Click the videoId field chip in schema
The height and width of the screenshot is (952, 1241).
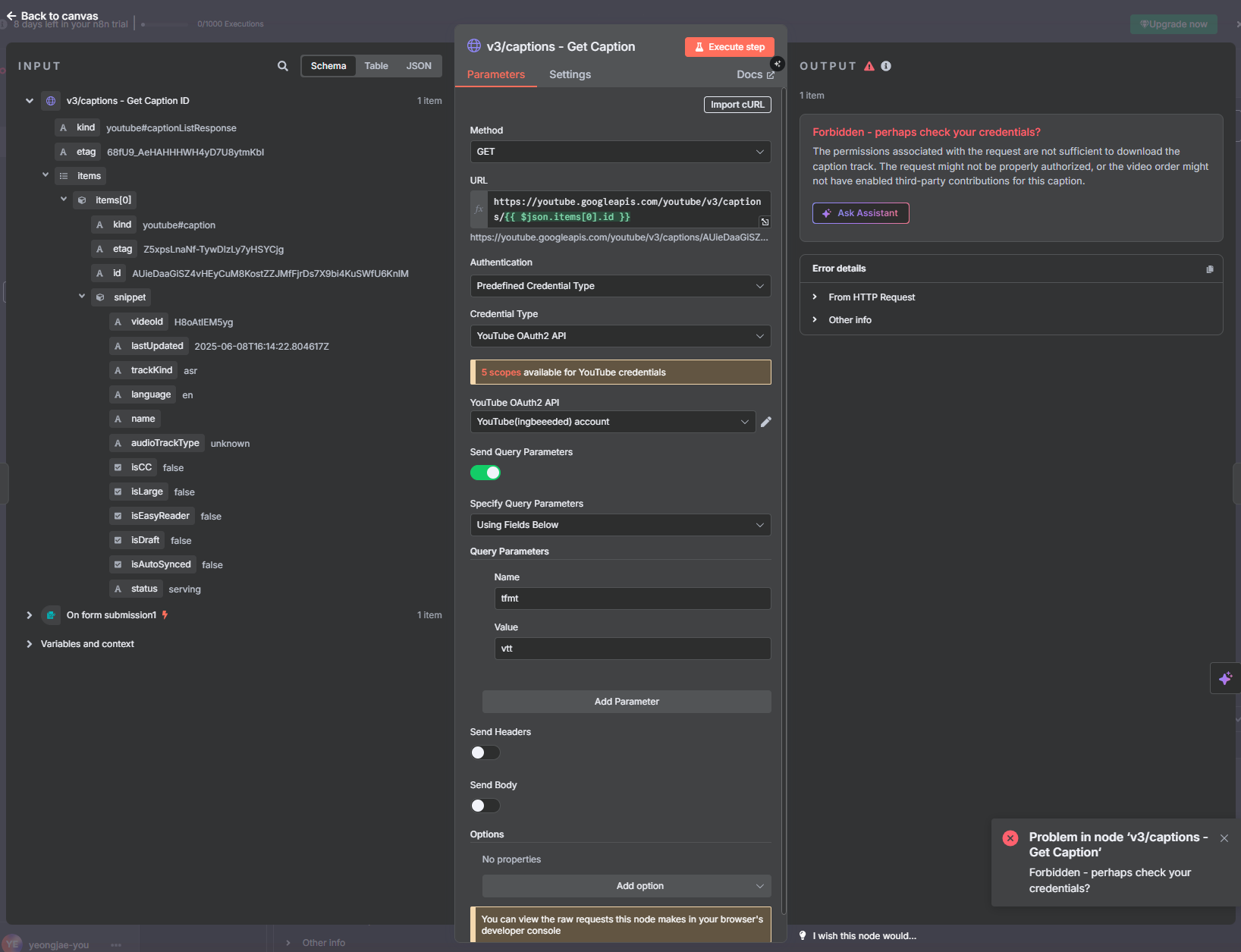click(140, 322)
